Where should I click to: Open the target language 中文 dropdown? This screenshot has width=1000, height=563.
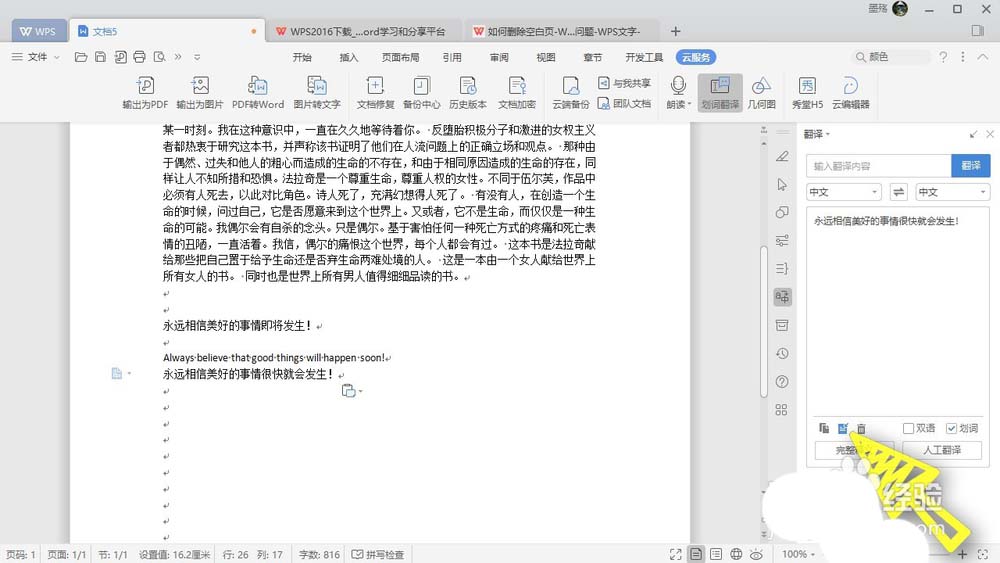point(953,192)
